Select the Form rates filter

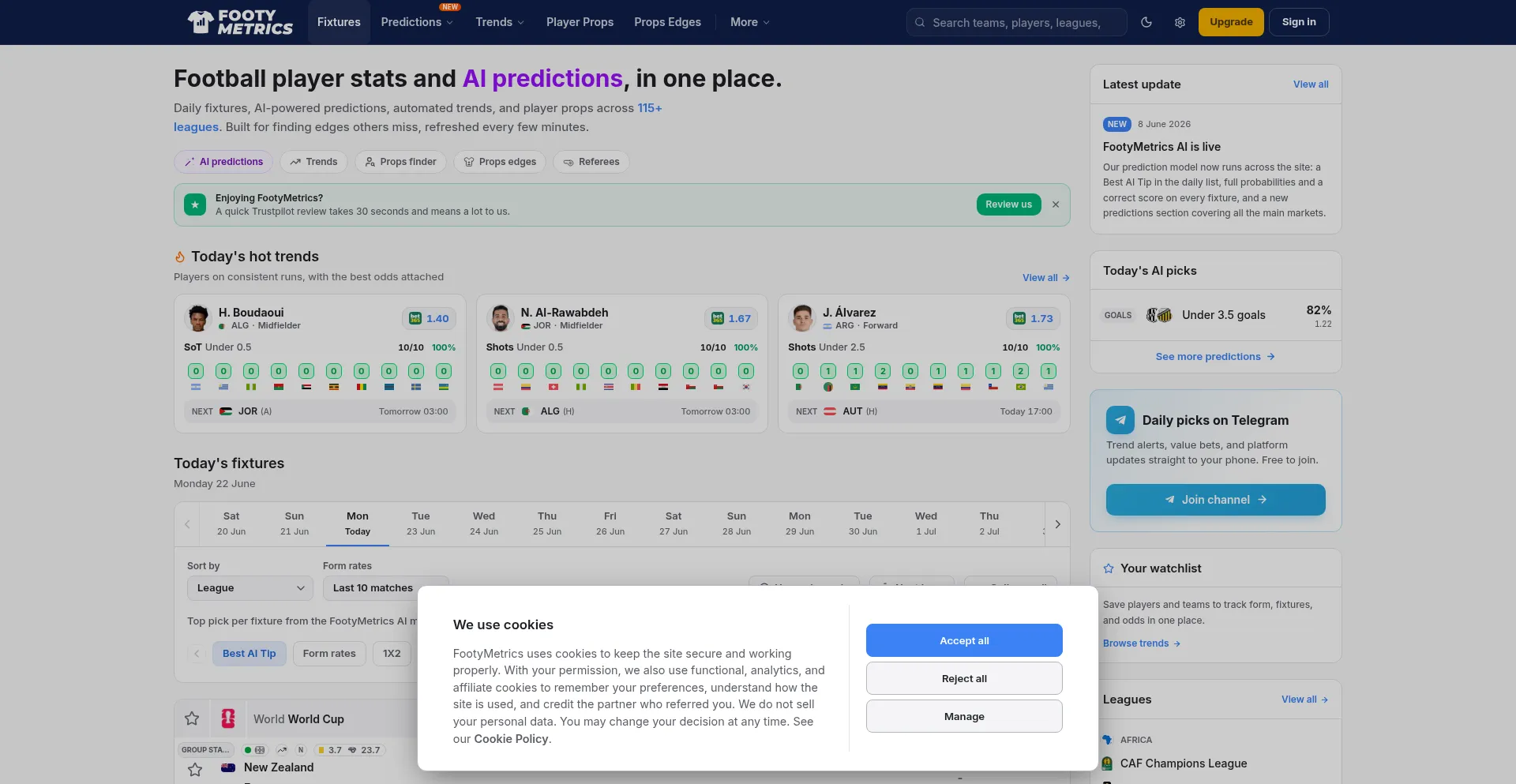(x=329, y=654)
